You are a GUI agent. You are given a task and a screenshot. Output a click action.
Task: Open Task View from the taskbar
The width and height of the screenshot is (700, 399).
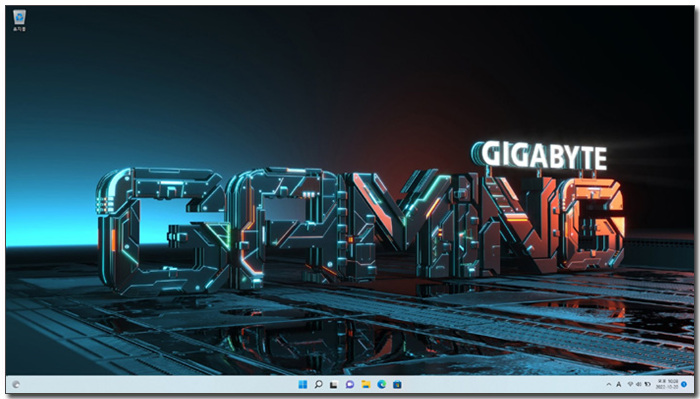333,384
